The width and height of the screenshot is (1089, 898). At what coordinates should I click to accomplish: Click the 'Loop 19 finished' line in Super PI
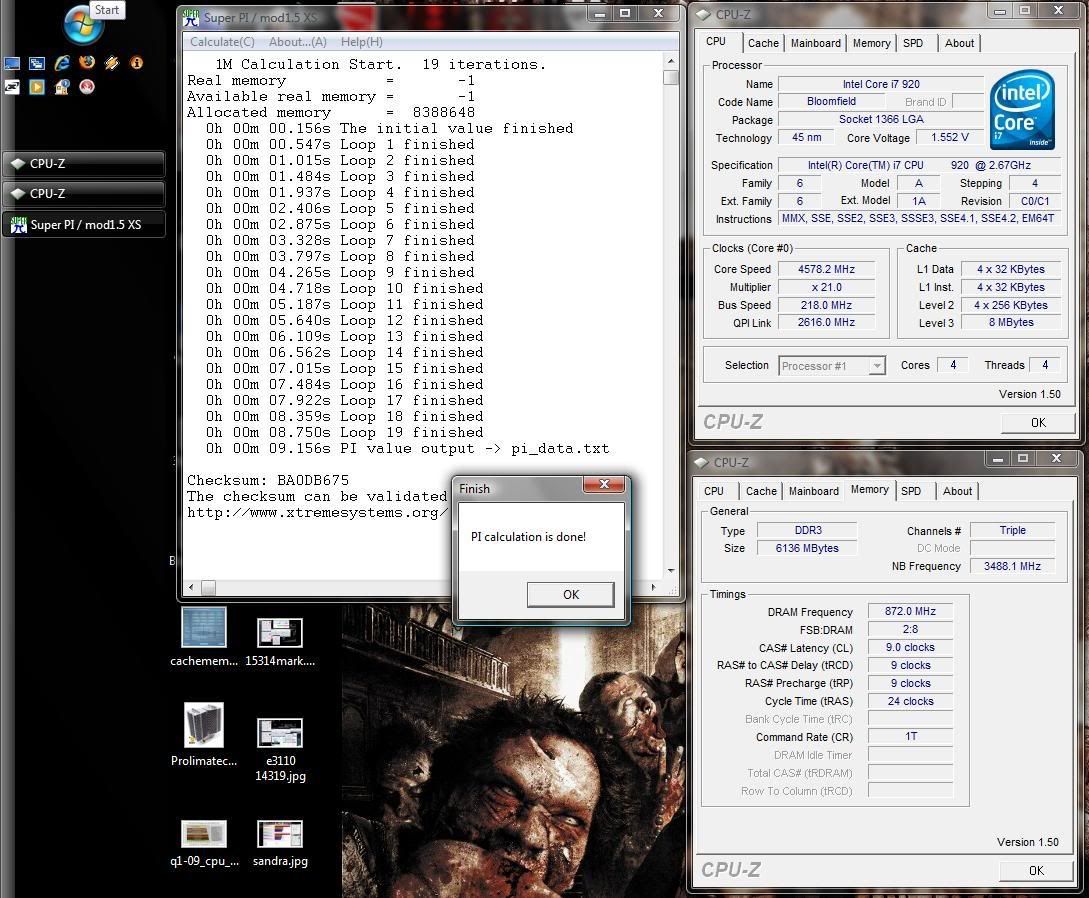pyautogui.click(x=344, y=433)
